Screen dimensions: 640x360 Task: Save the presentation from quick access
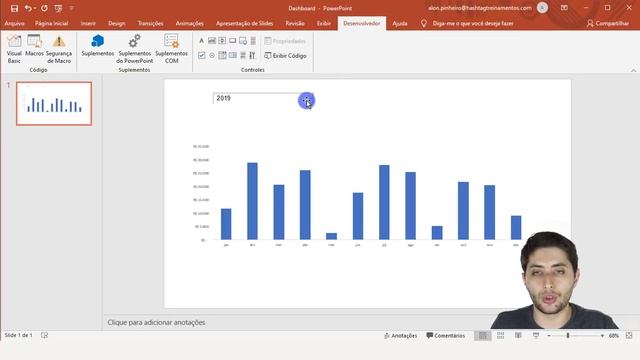point(14,8)
